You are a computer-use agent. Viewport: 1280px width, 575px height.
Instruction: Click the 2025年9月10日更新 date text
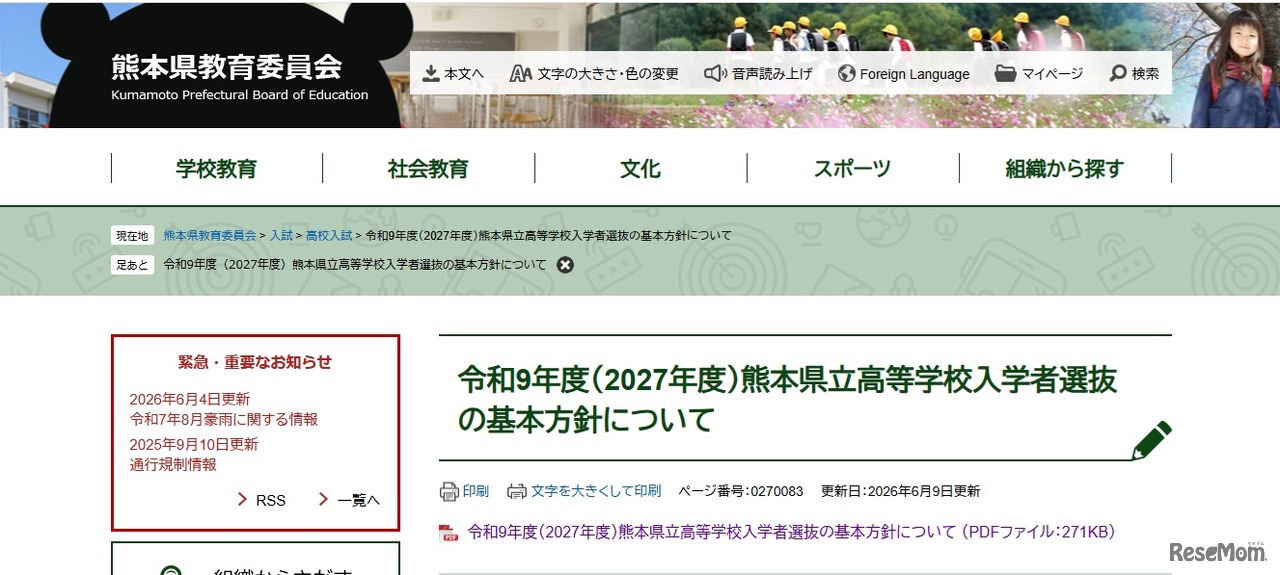click(193, 444)
